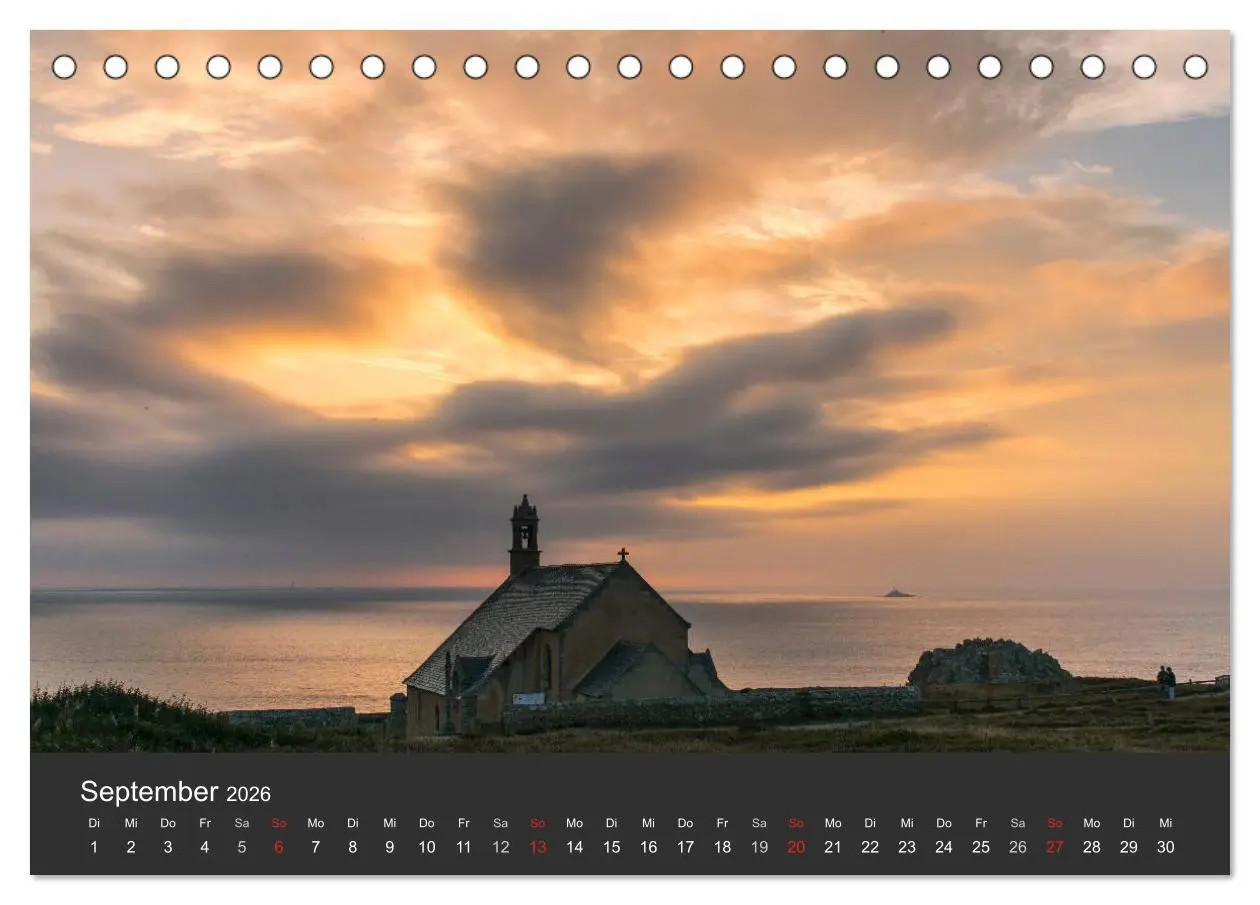Select day 28 in the calendar strip
This screenshot has height=905, width=1260.
tap(1092, 847)
